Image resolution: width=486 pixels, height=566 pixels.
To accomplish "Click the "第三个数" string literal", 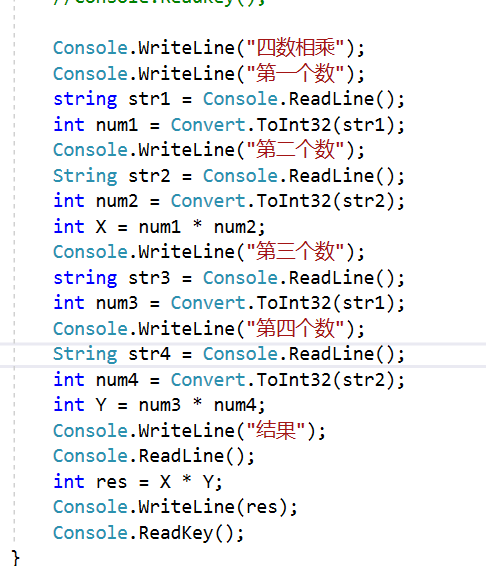I will click(295, 252).
